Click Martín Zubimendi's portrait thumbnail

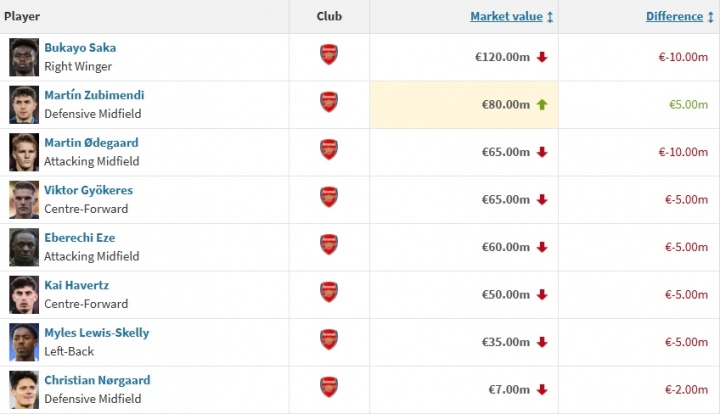click(x=23, y=104)
